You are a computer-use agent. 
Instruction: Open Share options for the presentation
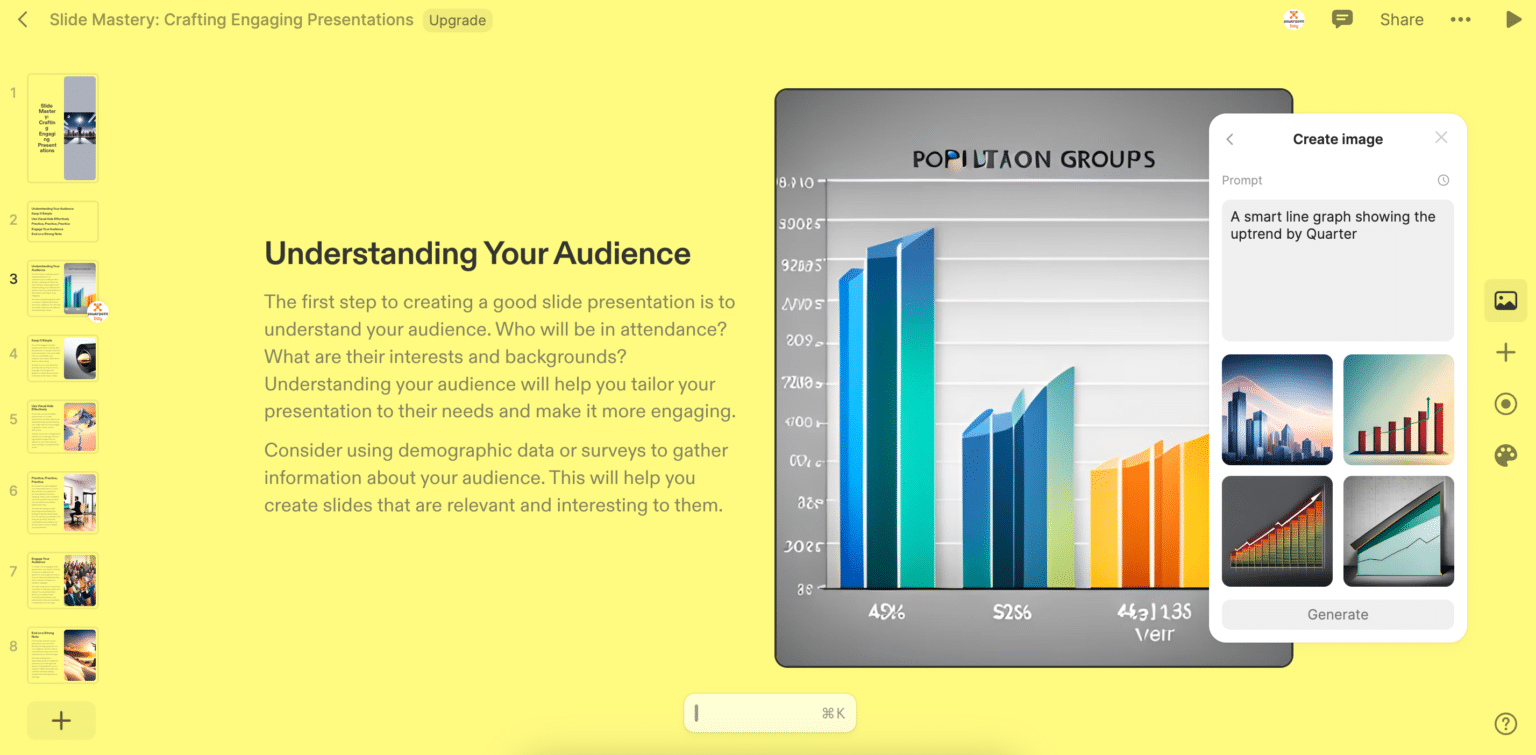(x=1401, y=19)
